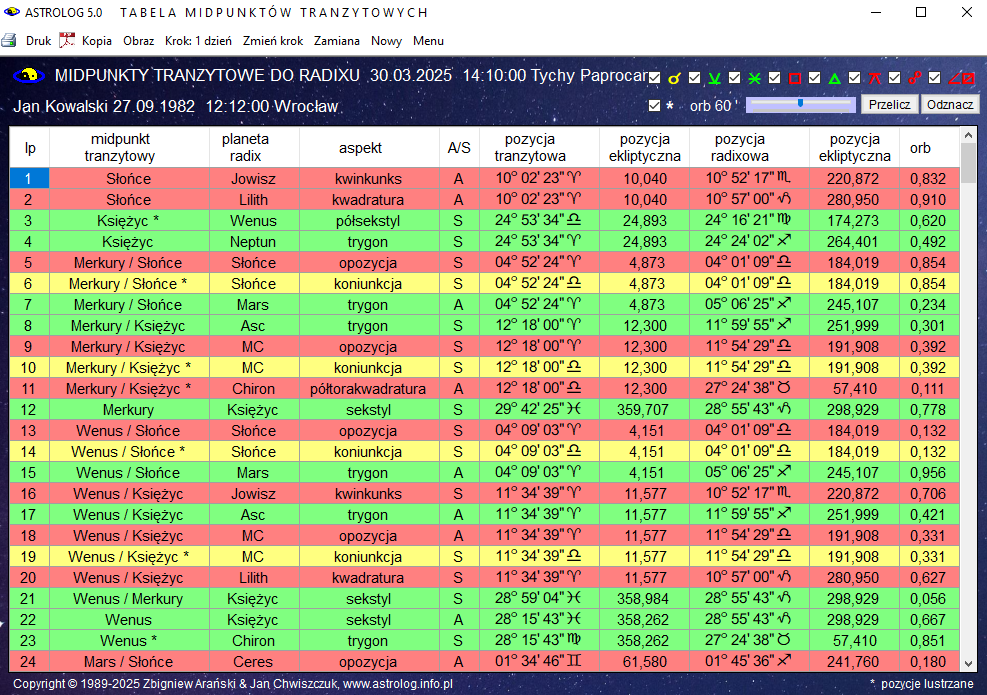Click the blue eye logo by the heading
Image resolution: width=987 pixels, height=695 pixels.
coord(29,76)
